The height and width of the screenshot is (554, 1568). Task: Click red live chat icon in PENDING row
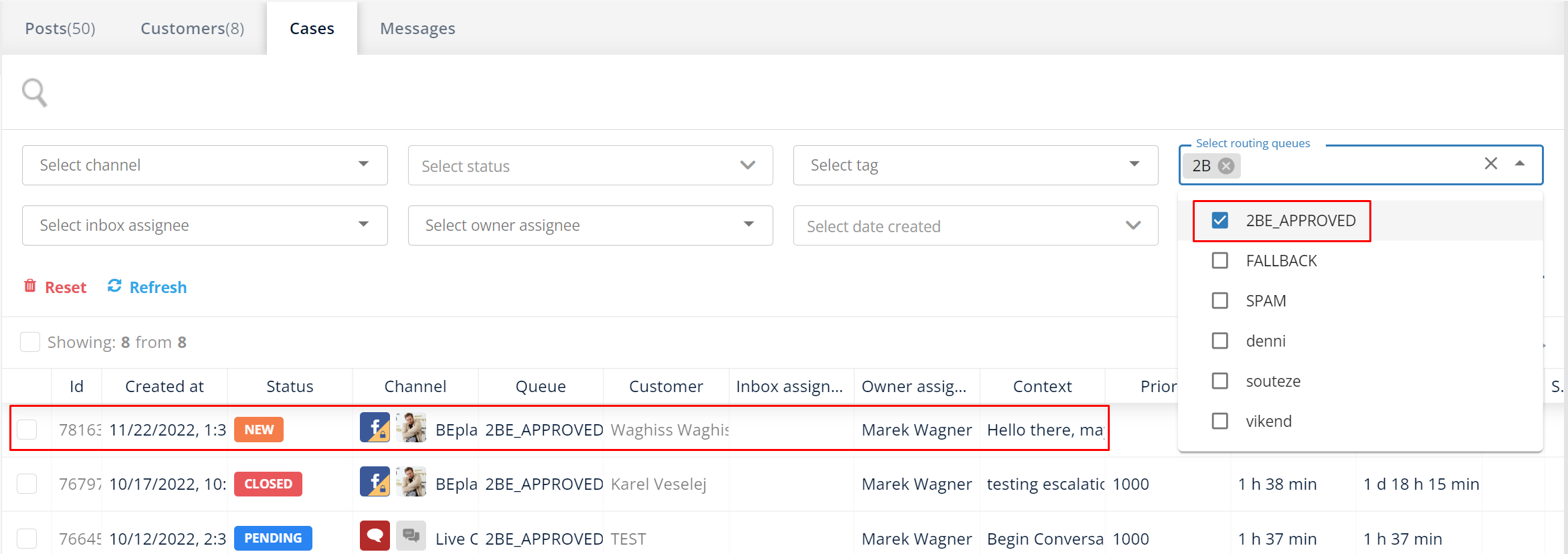click(375, 536)
